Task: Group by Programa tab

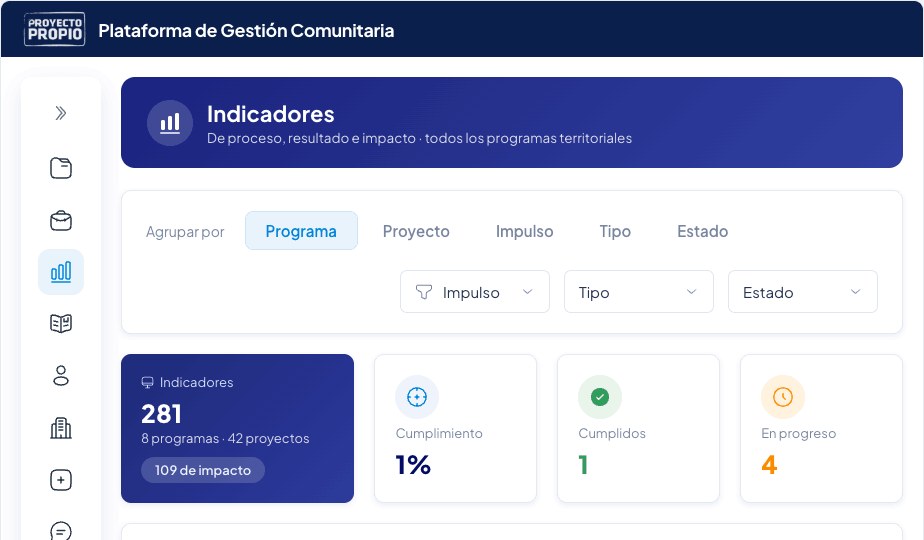Action: point(301,231)
